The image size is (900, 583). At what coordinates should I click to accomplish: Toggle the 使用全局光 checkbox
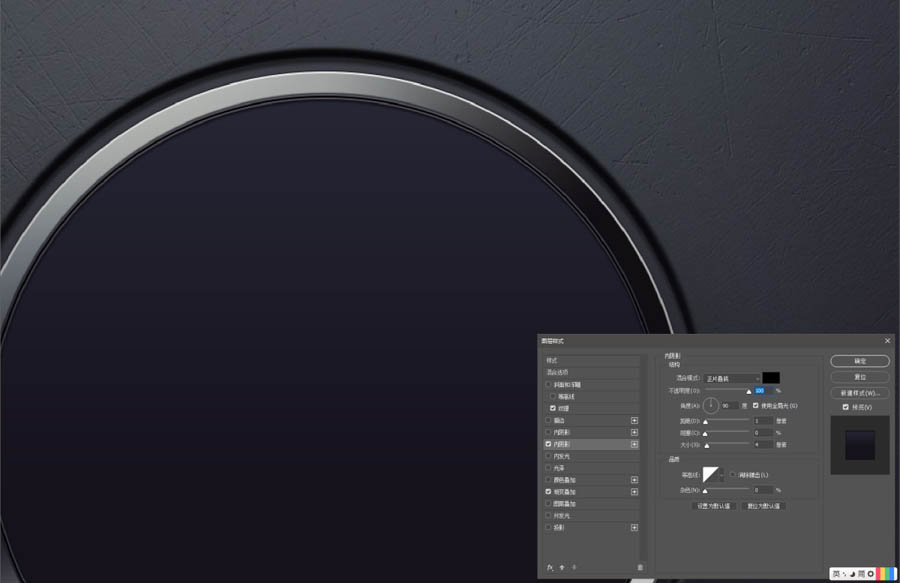click(x=756, y=405)
